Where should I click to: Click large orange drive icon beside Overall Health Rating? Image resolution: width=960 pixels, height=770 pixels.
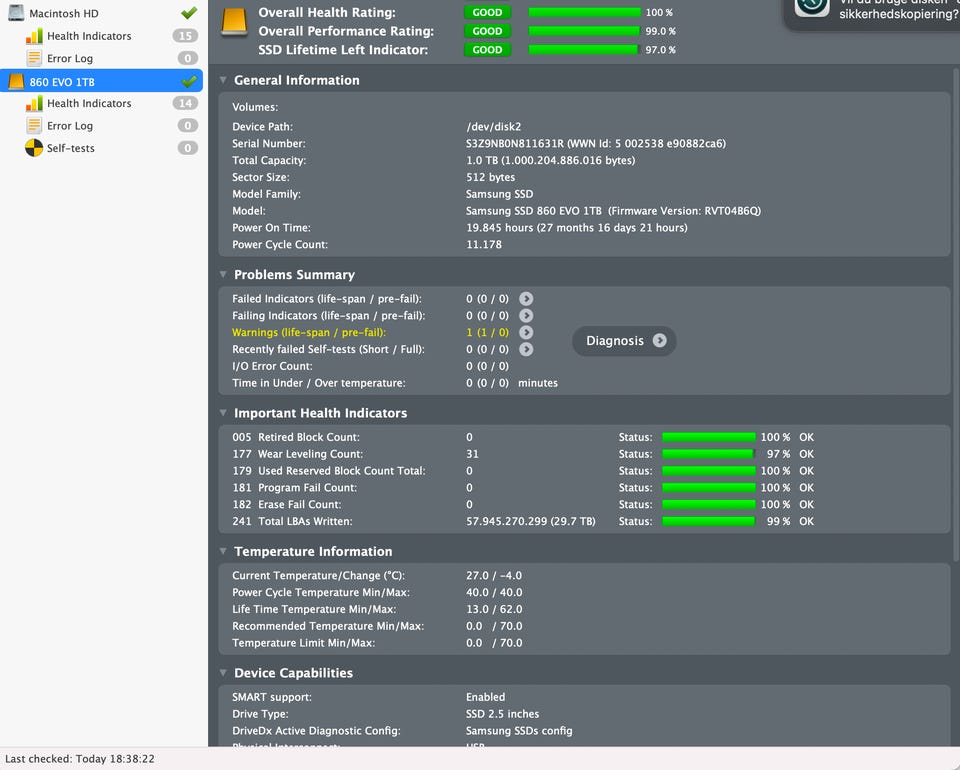click(234, 21)
